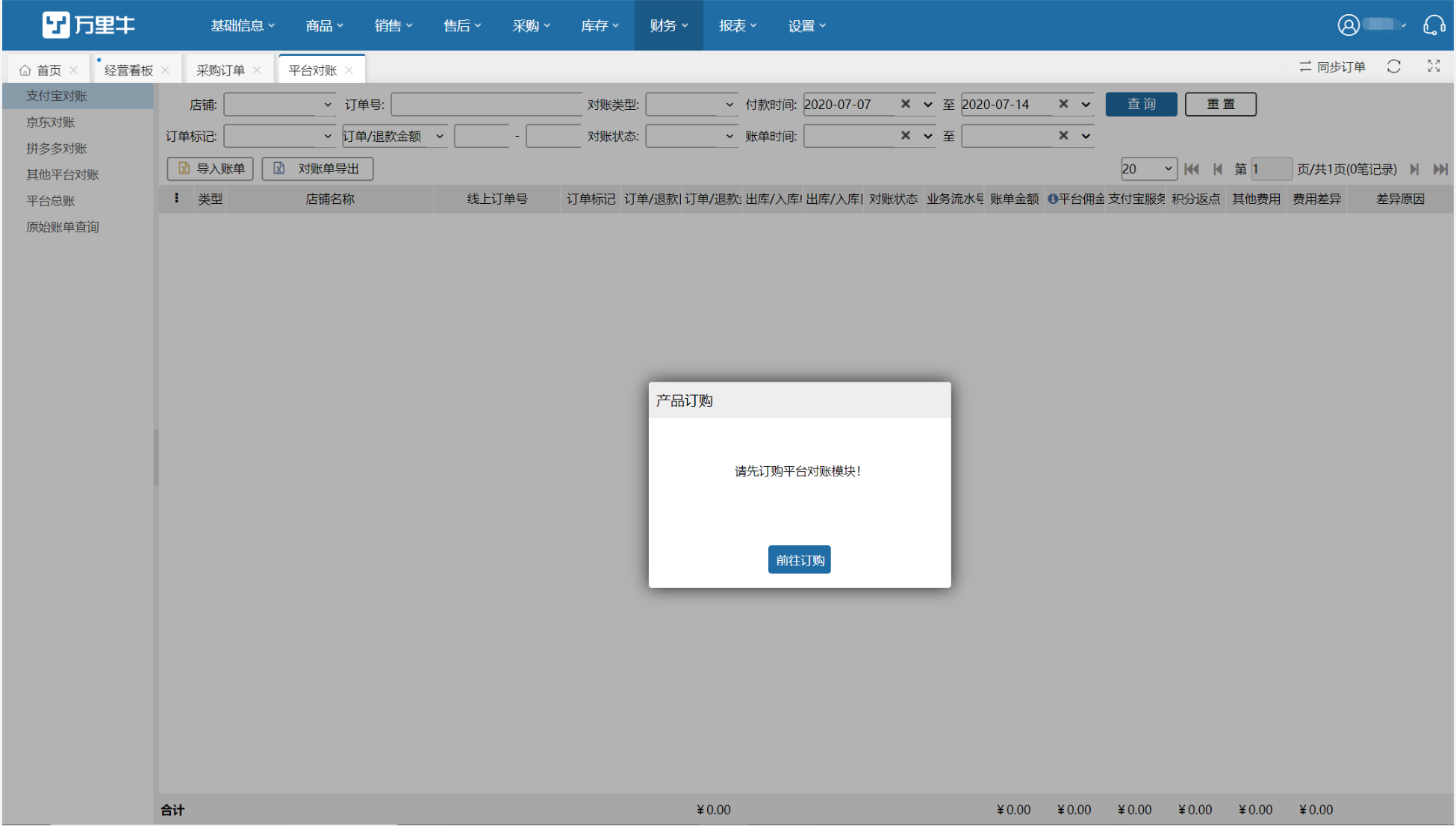Image resolution: width=1456 pixels, height=826 pixels.
Task: Click the page number input field
Action: pos(1271,169)
